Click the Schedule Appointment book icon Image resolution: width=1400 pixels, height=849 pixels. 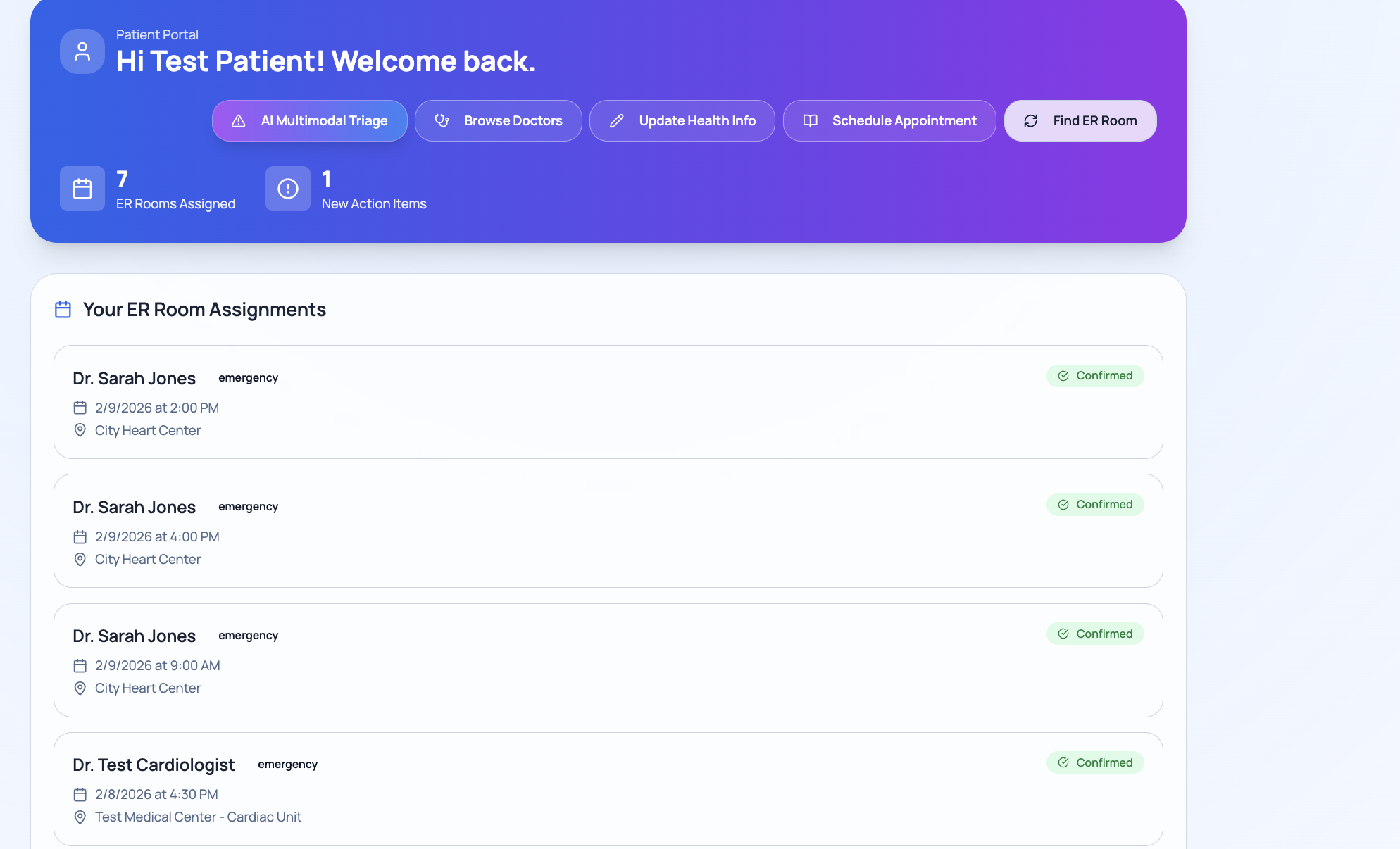(x=811, y=121)
